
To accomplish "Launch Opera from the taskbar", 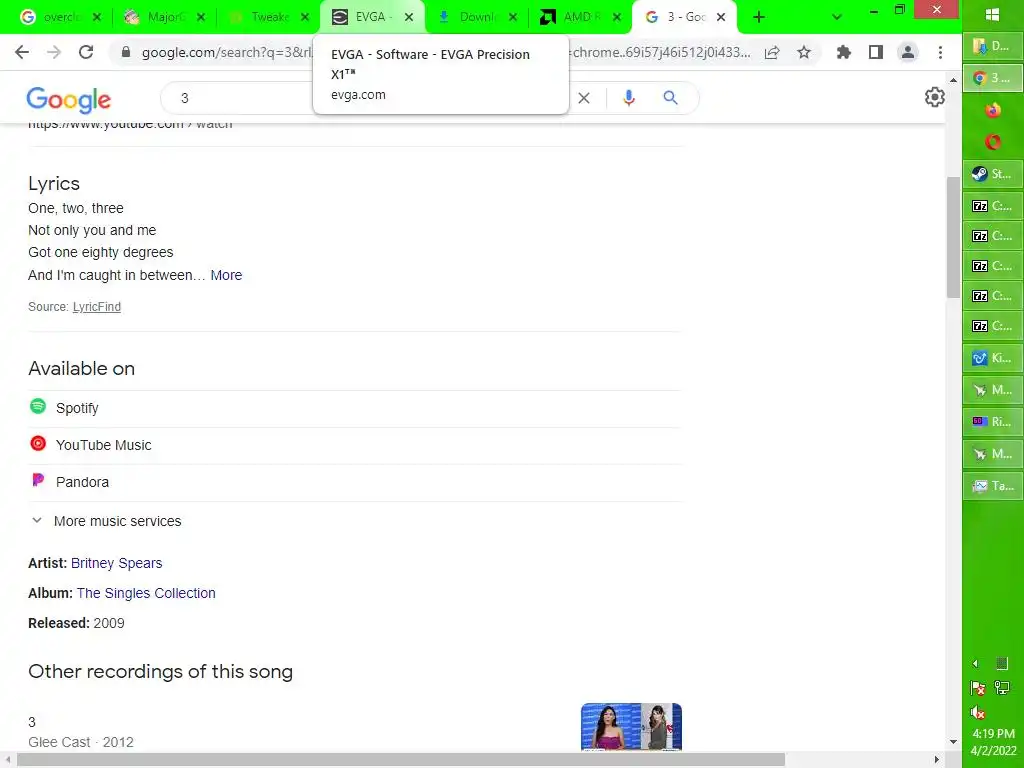I will pyautogui.click(x=993, y=142).
